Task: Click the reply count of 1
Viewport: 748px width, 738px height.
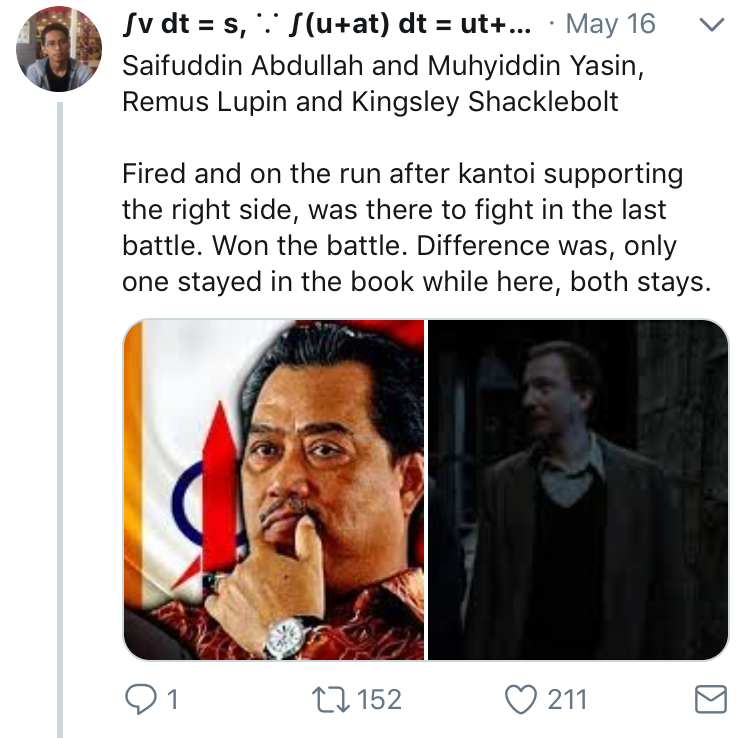Action: point(172,699)
